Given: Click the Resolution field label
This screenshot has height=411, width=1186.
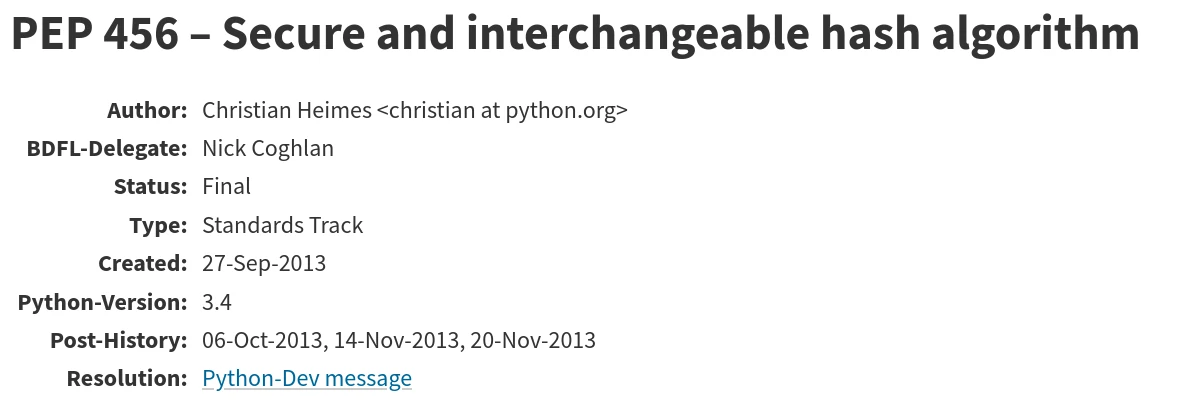Looking at the screenshot, I should tap(127, 378).
